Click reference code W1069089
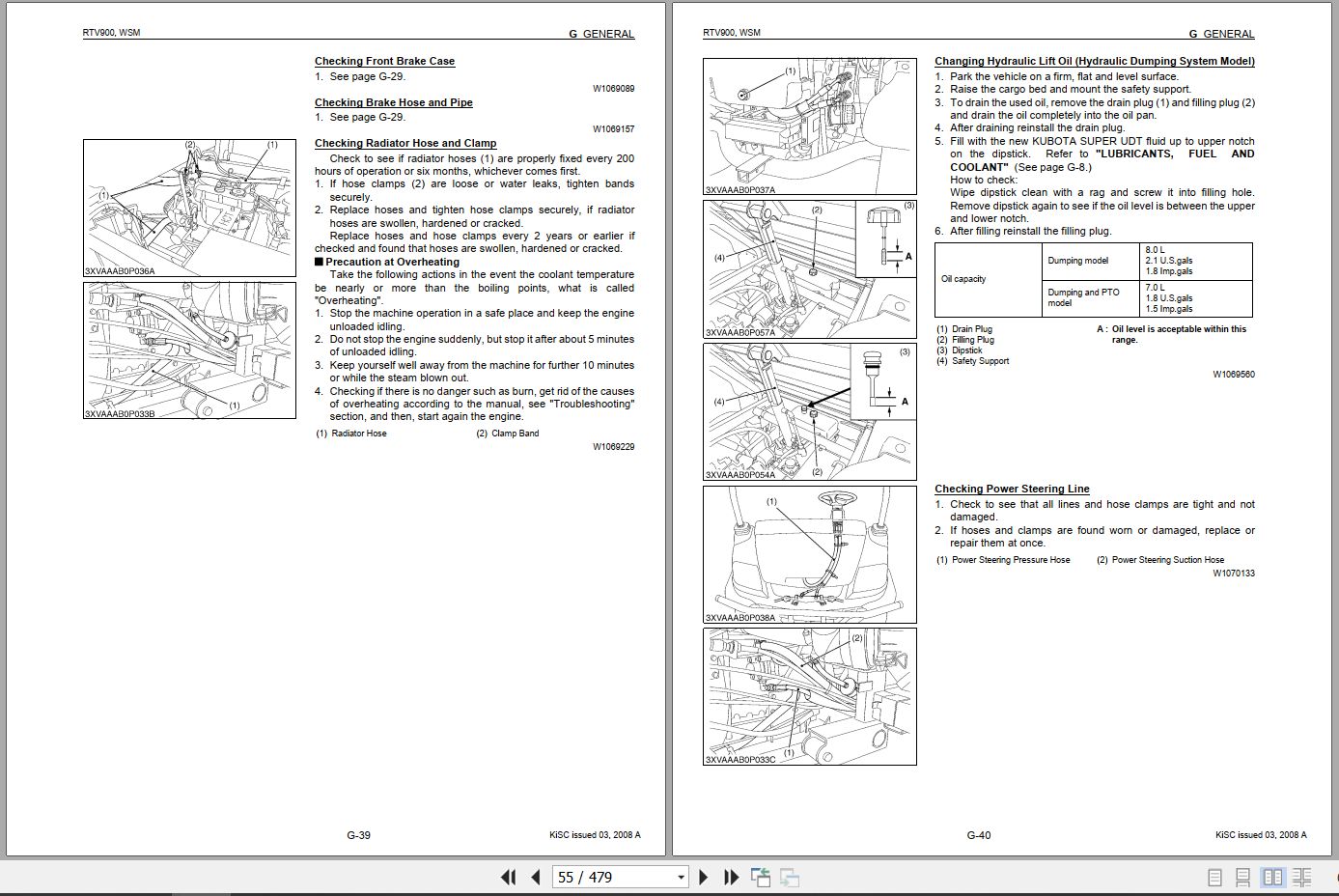The height and width of the screenshot is (896, 1339). click(614, 88)
